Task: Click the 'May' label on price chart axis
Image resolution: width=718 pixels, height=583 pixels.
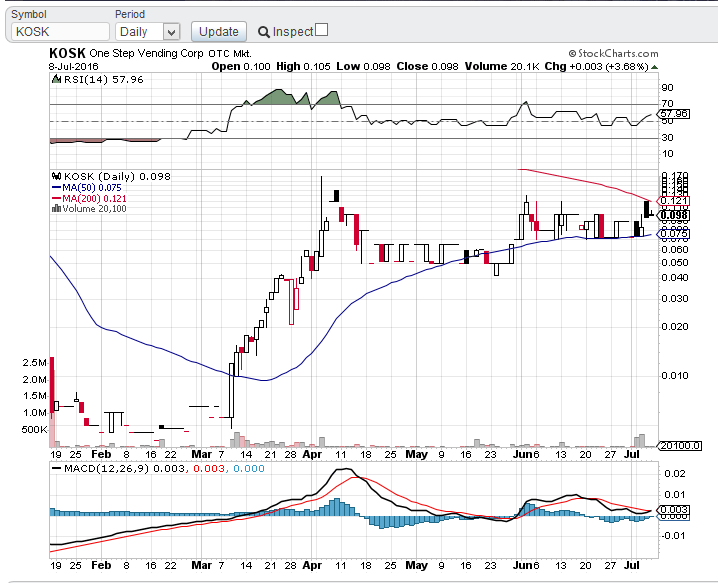Action: 416,454
